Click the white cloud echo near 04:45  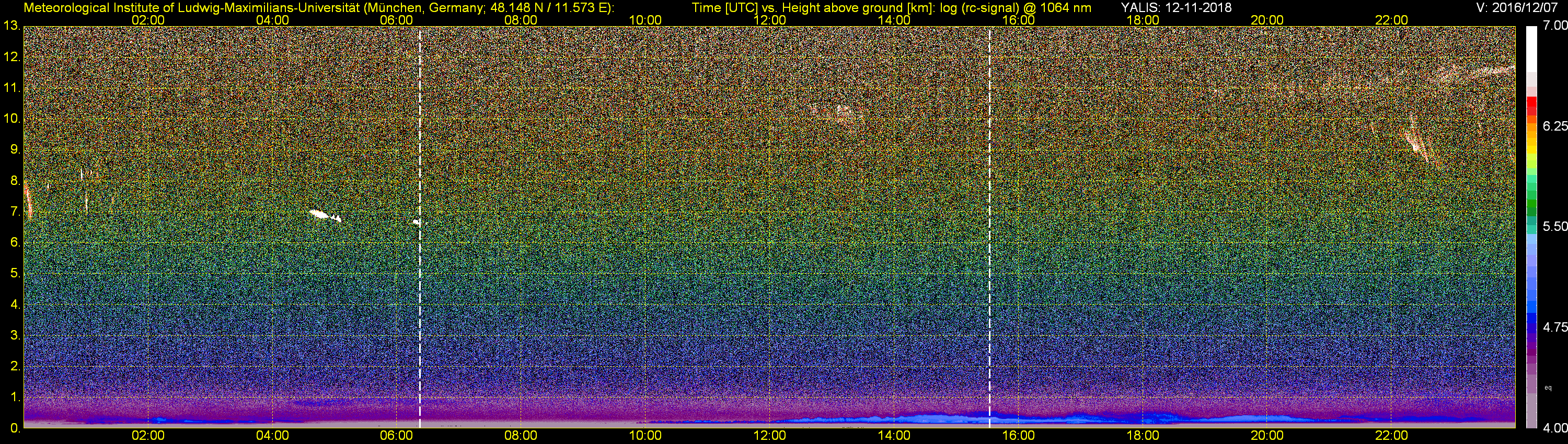click(x=325, y=215)
